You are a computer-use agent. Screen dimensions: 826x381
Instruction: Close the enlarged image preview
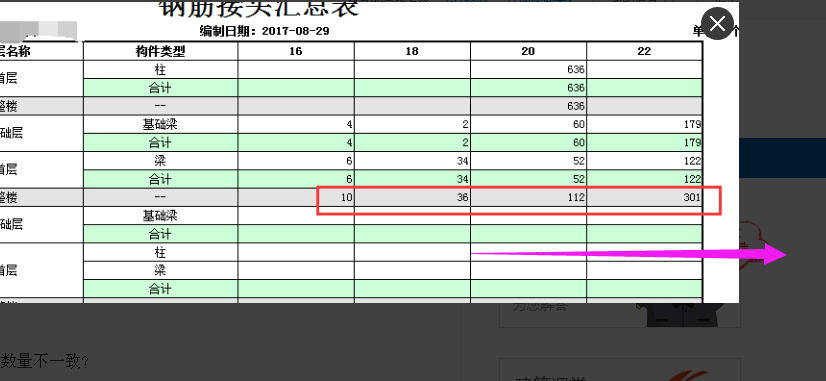717,24
